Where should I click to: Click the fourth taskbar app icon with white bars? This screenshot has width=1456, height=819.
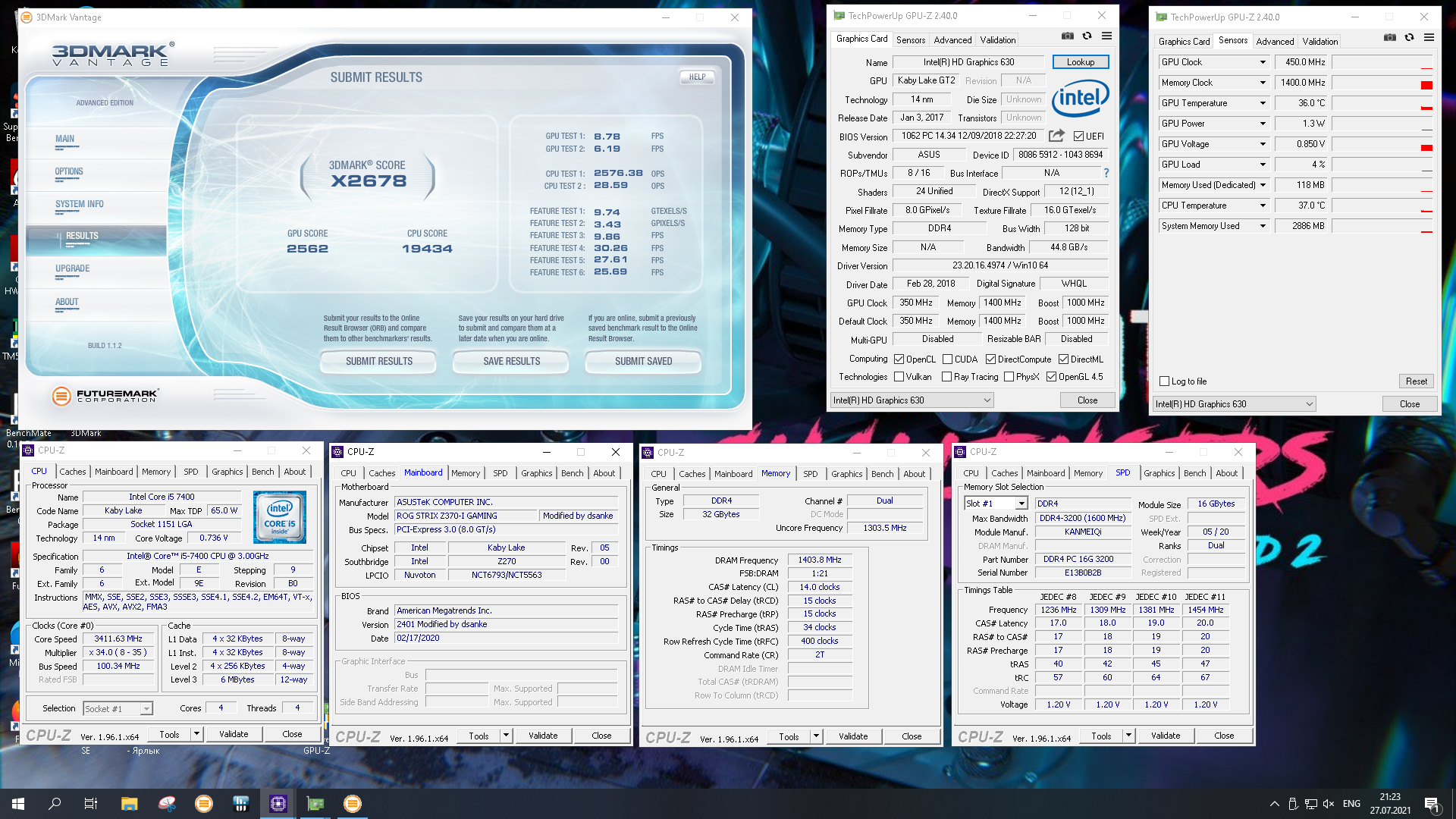click(241, 804)
